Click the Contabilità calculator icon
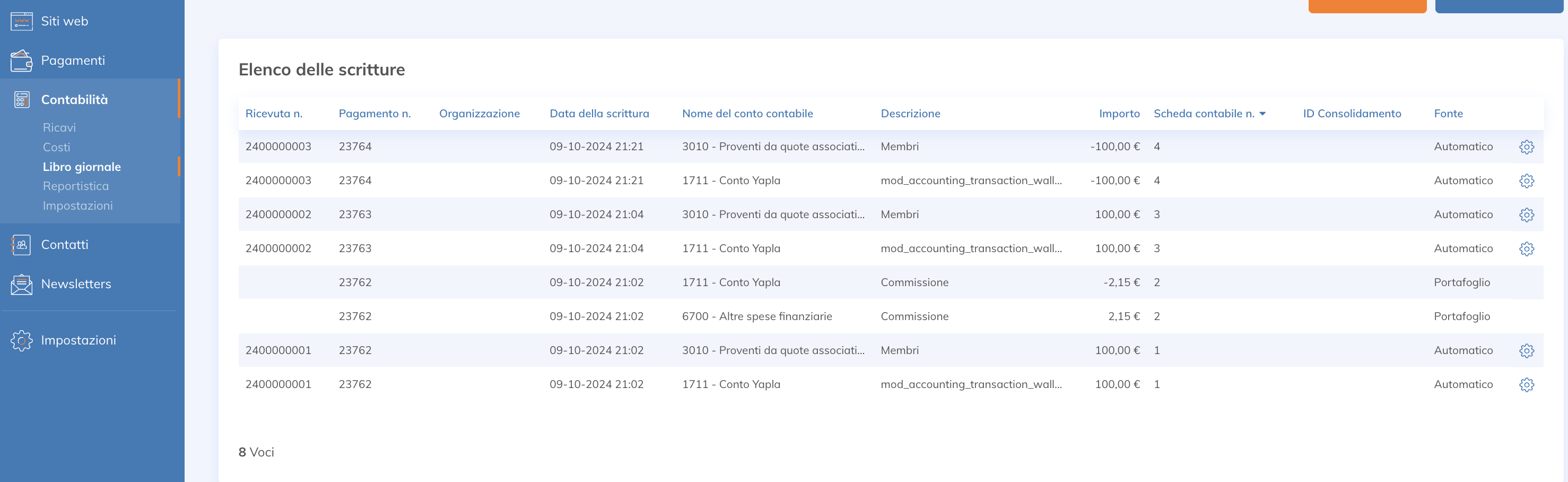 (x=22, y=99)
